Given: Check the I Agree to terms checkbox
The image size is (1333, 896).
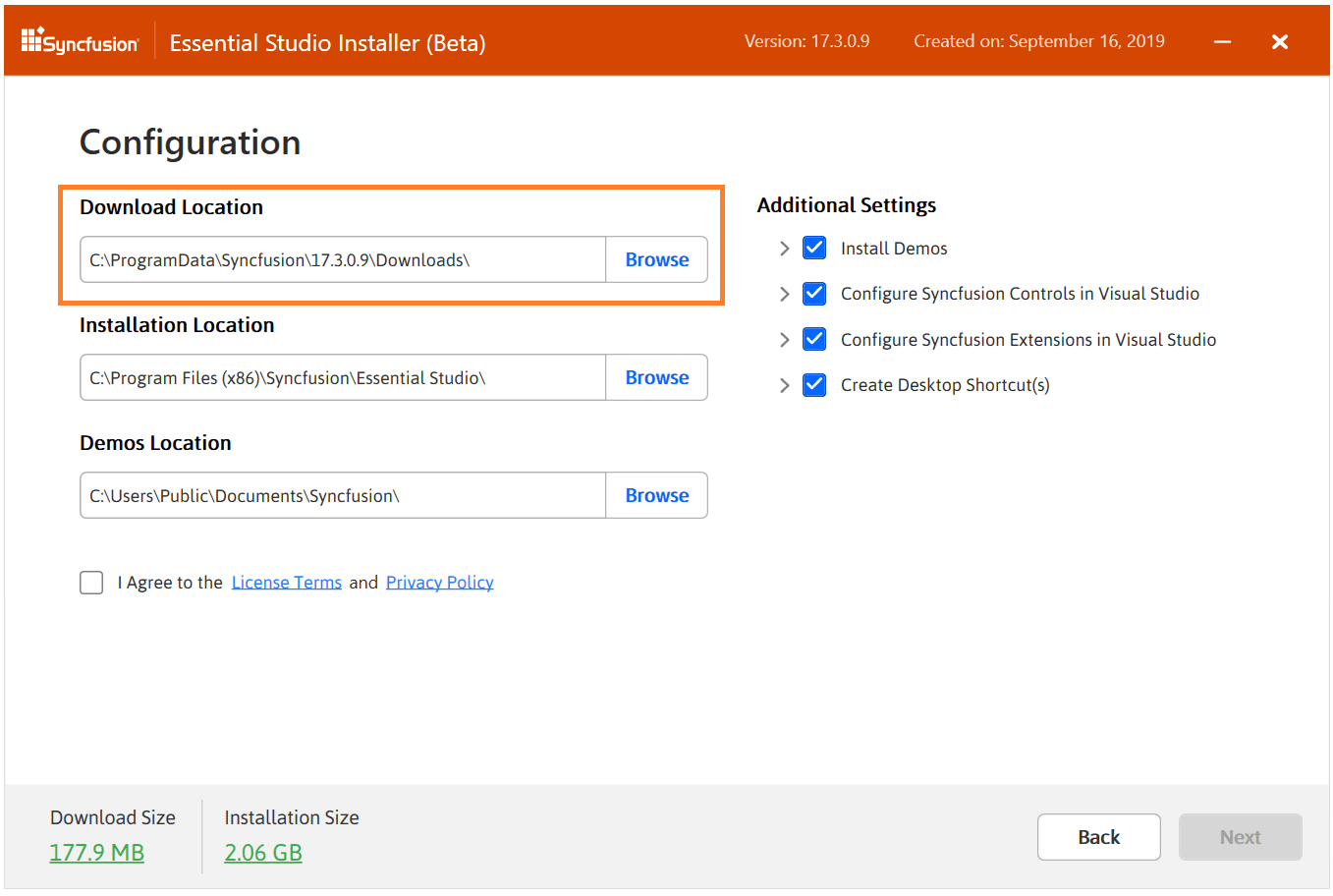Looking at the screenshot, I should point(91,583).
